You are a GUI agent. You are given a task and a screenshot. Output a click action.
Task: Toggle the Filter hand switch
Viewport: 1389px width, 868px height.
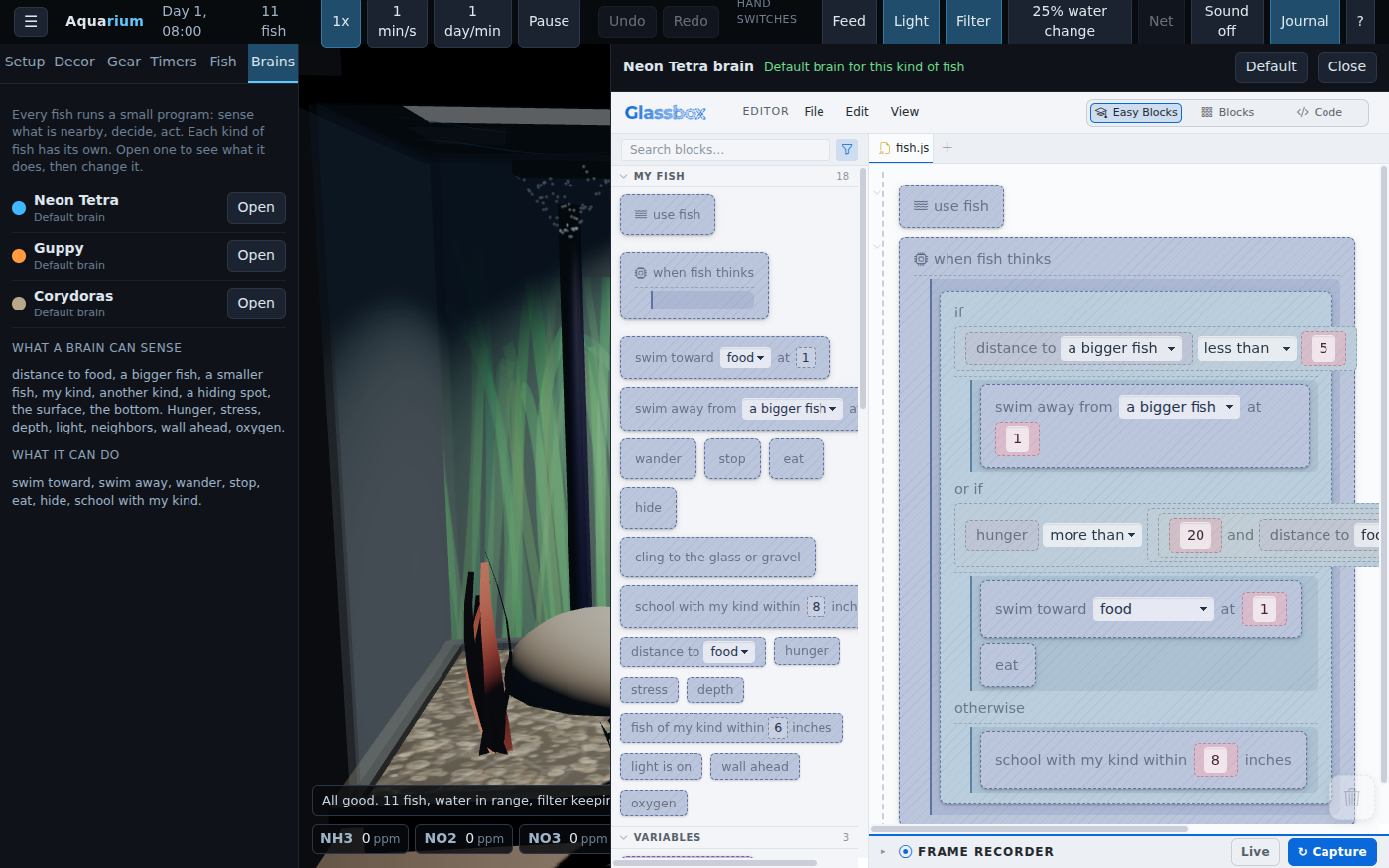(x=973, y=21)
